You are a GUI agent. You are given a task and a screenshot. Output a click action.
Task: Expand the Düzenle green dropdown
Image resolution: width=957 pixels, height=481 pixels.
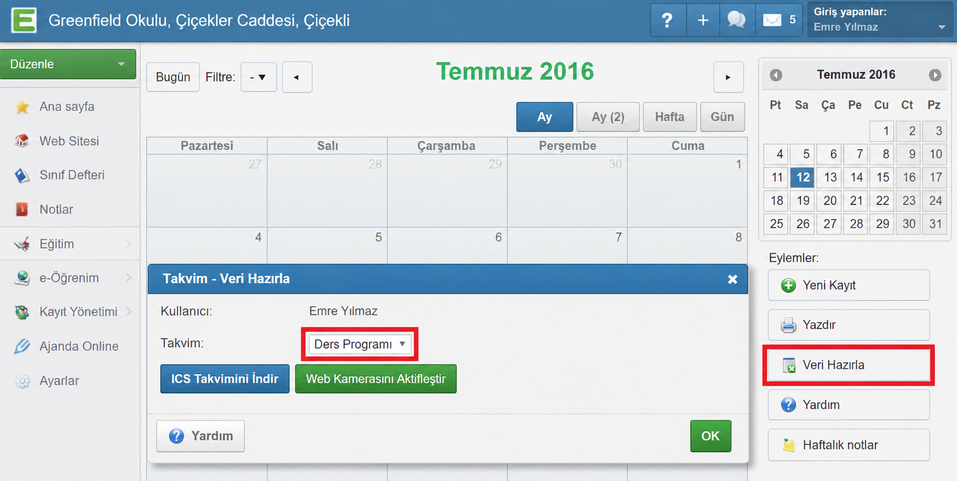(x=68, y=64)
